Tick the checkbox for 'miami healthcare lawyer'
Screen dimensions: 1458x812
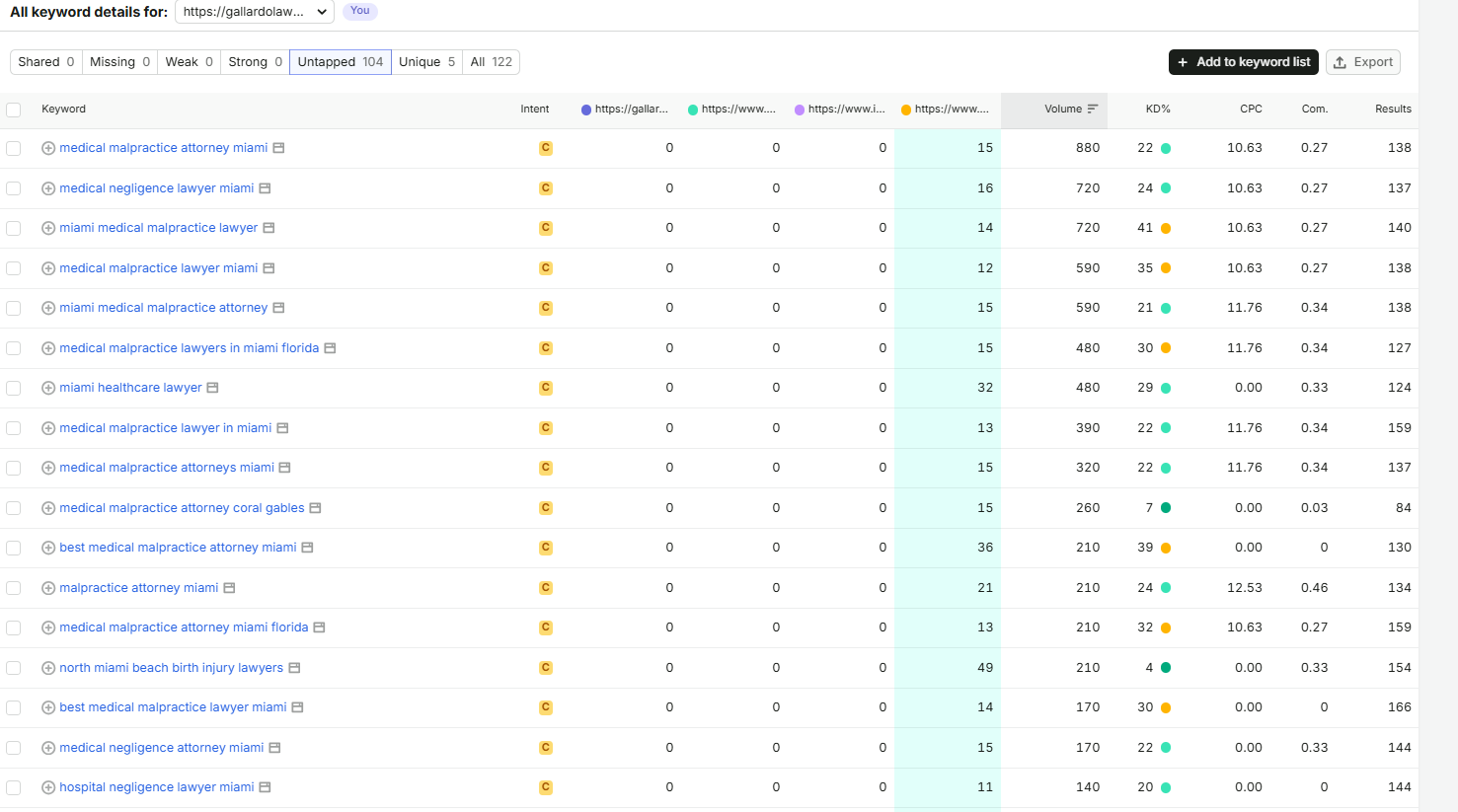[14, 388]
